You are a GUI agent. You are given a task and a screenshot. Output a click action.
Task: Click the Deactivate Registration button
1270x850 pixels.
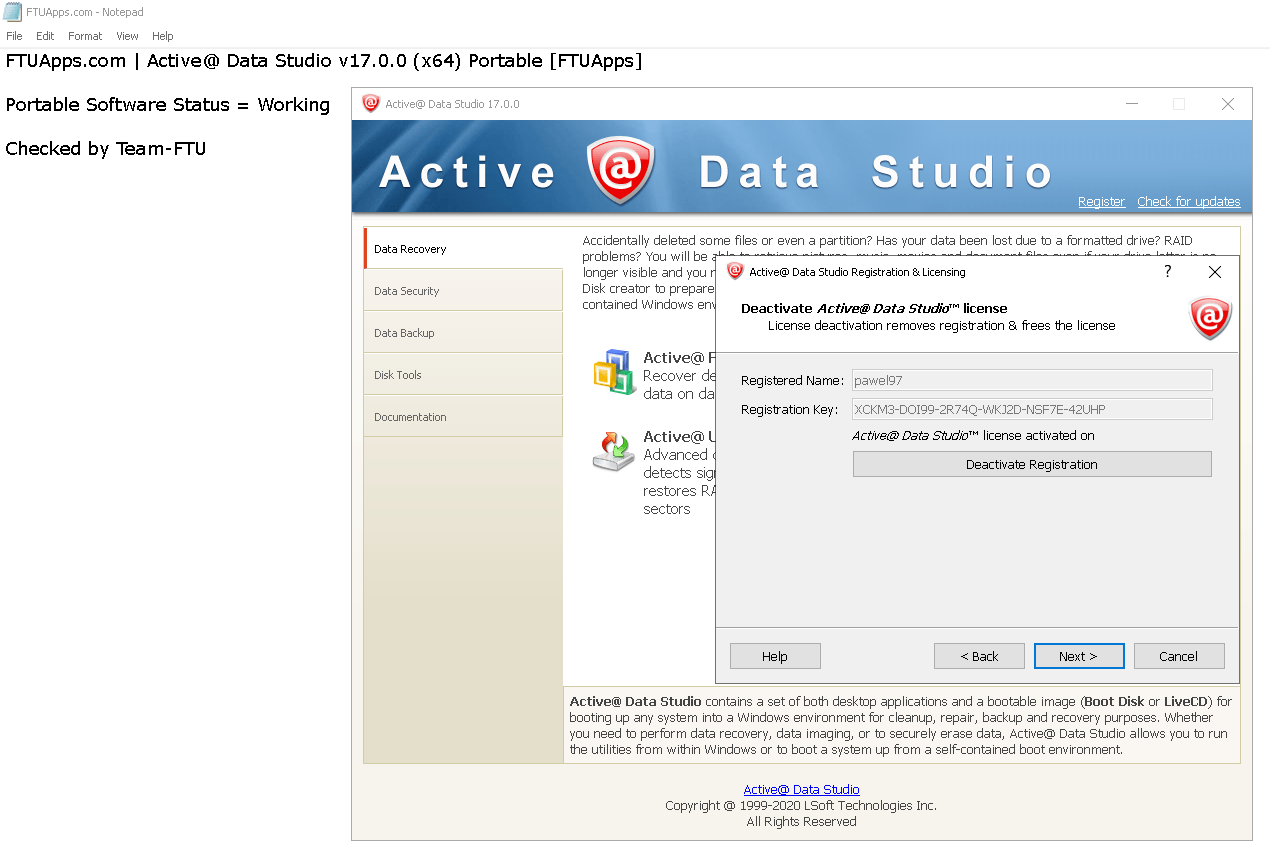(x=1032, y=464)
